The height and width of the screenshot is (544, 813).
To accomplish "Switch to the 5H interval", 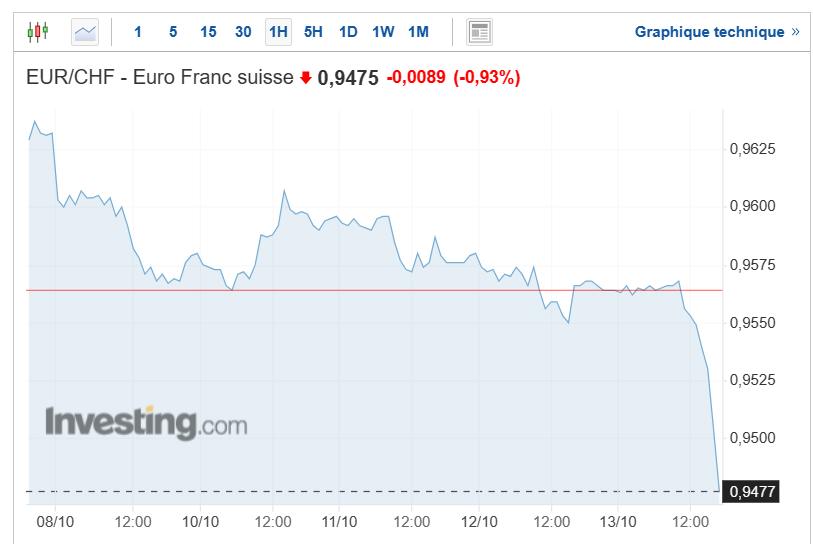I will pos(313,32).
